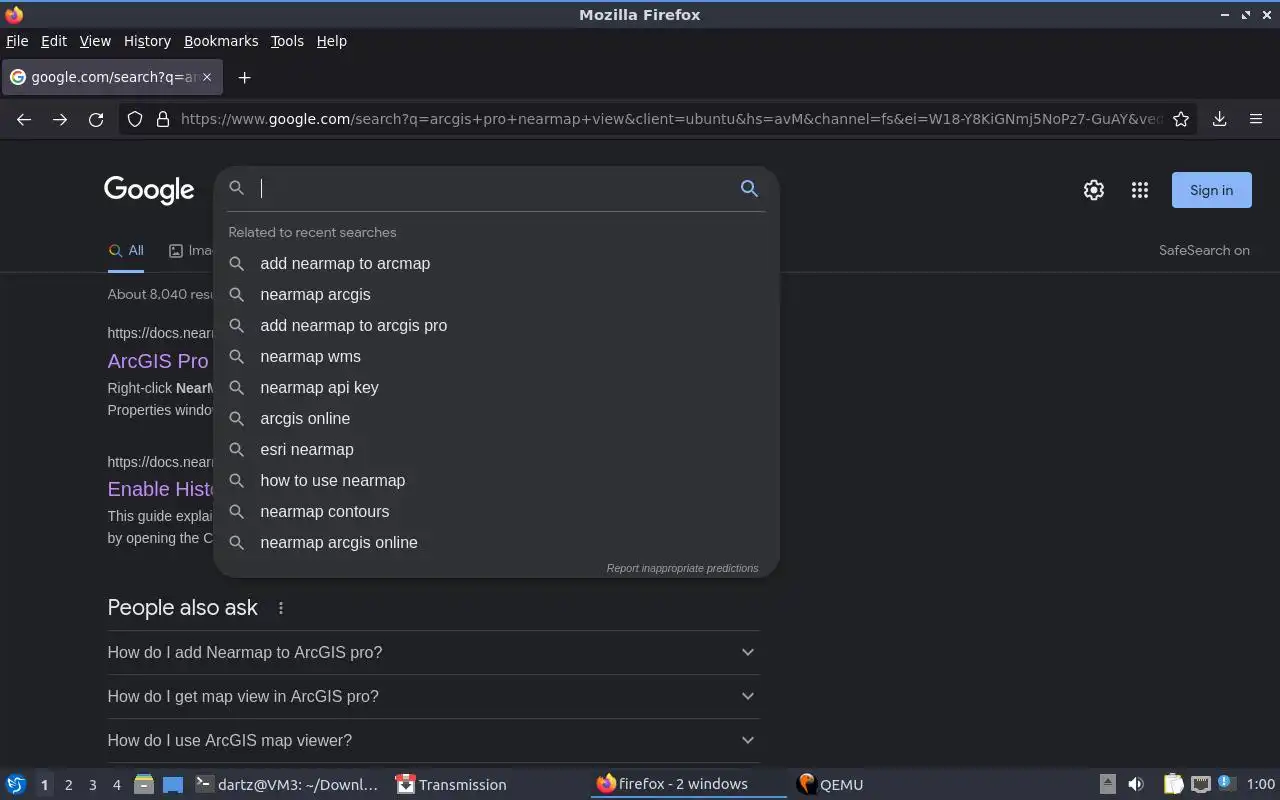Open the taskbar start menu icon
Viewport: 1280px width, 800px height.
(x=16, y=785)
